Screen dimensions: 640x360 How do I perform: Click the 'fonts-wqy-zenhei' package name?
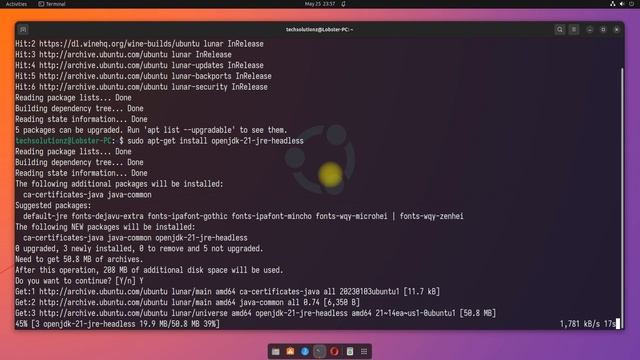[x=431, y=216]
